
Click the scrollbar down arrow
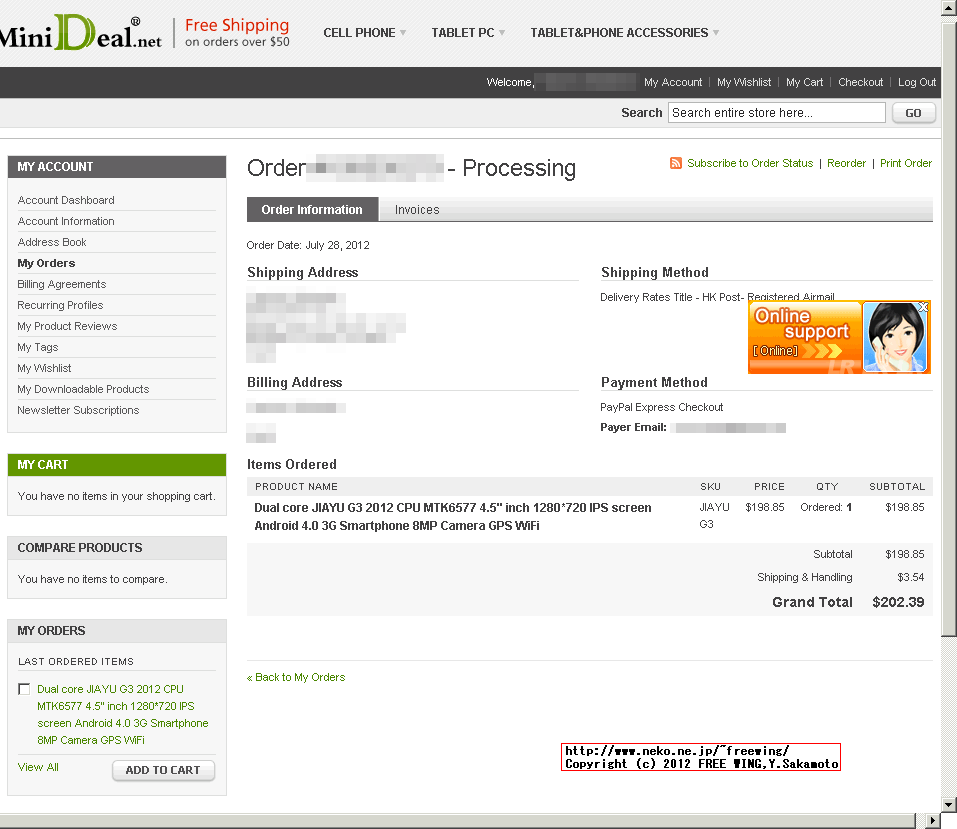click(x=946, y=805)
